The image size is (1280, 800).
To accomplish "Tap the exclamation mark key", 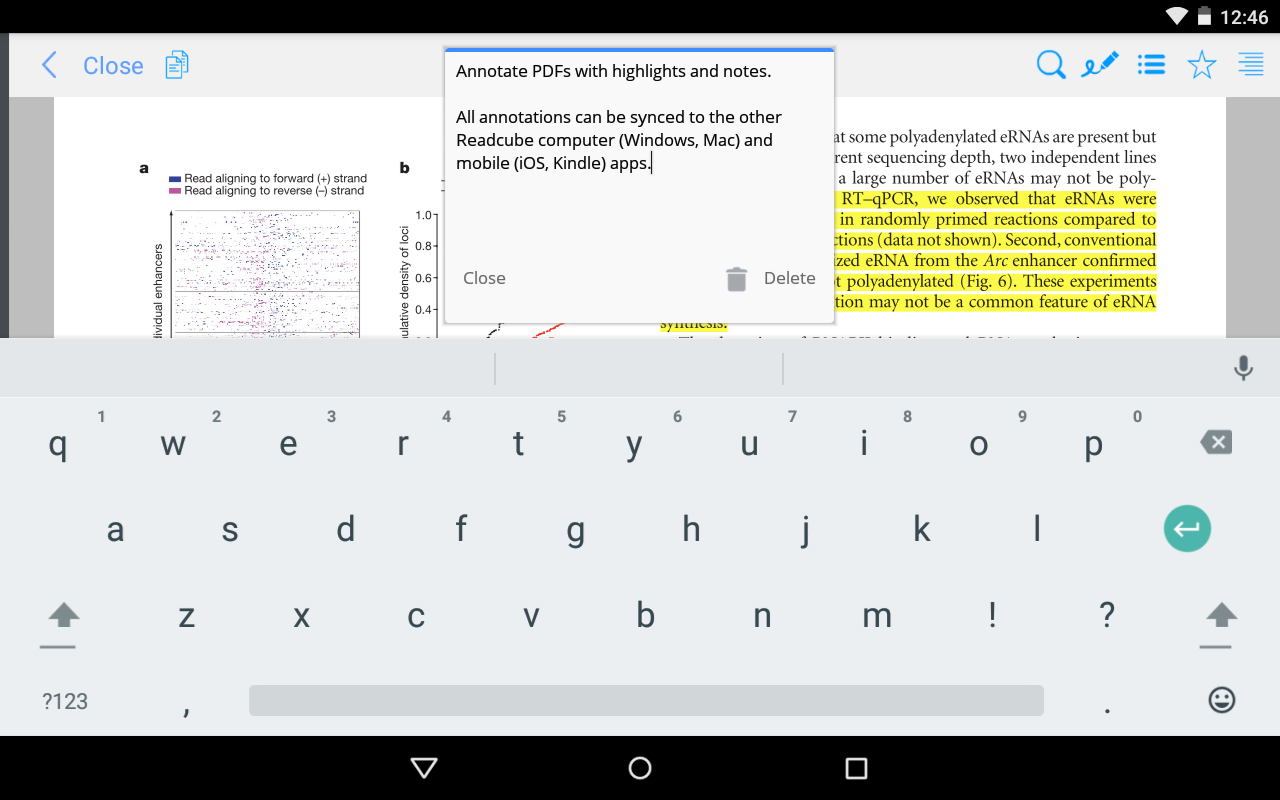I will (992, 616).
